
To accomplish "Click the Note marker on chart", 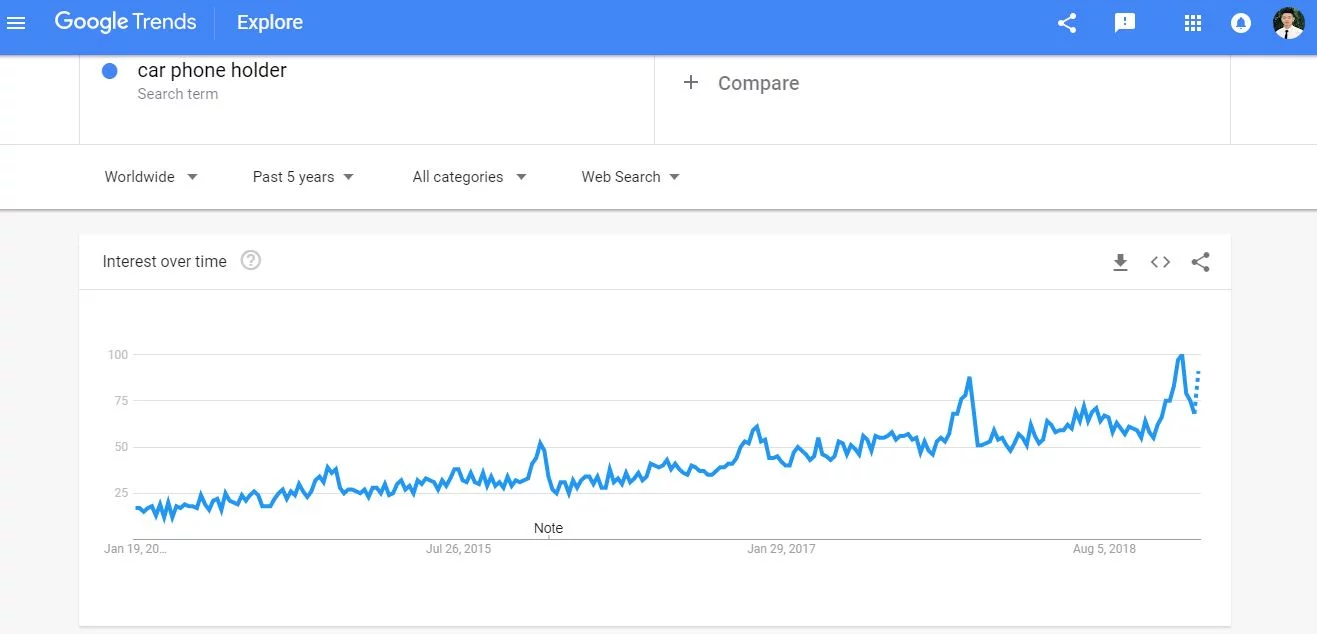I will point(548,529).
